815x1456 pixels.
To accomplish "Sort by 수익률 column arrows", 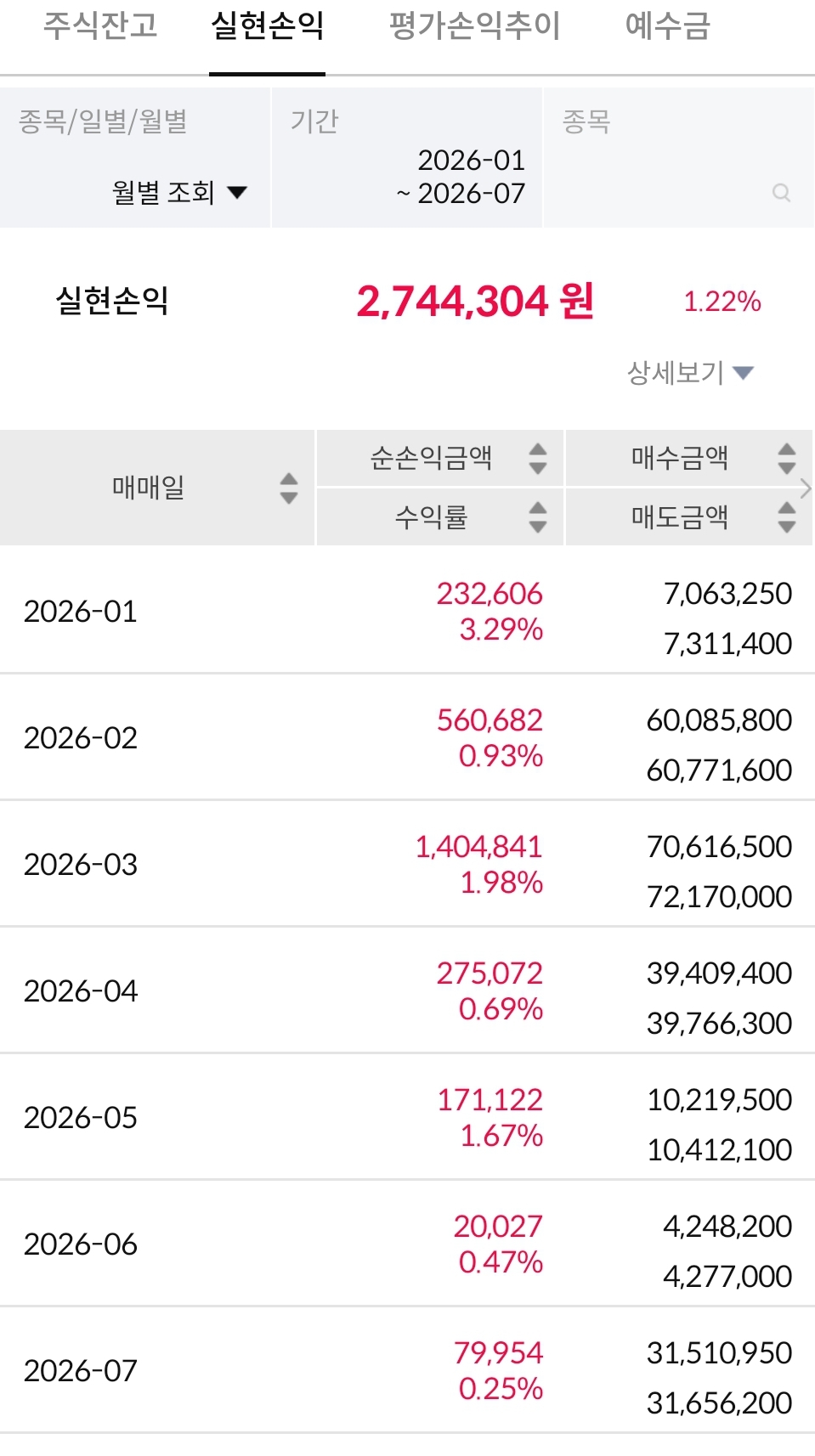I will 538,516.
